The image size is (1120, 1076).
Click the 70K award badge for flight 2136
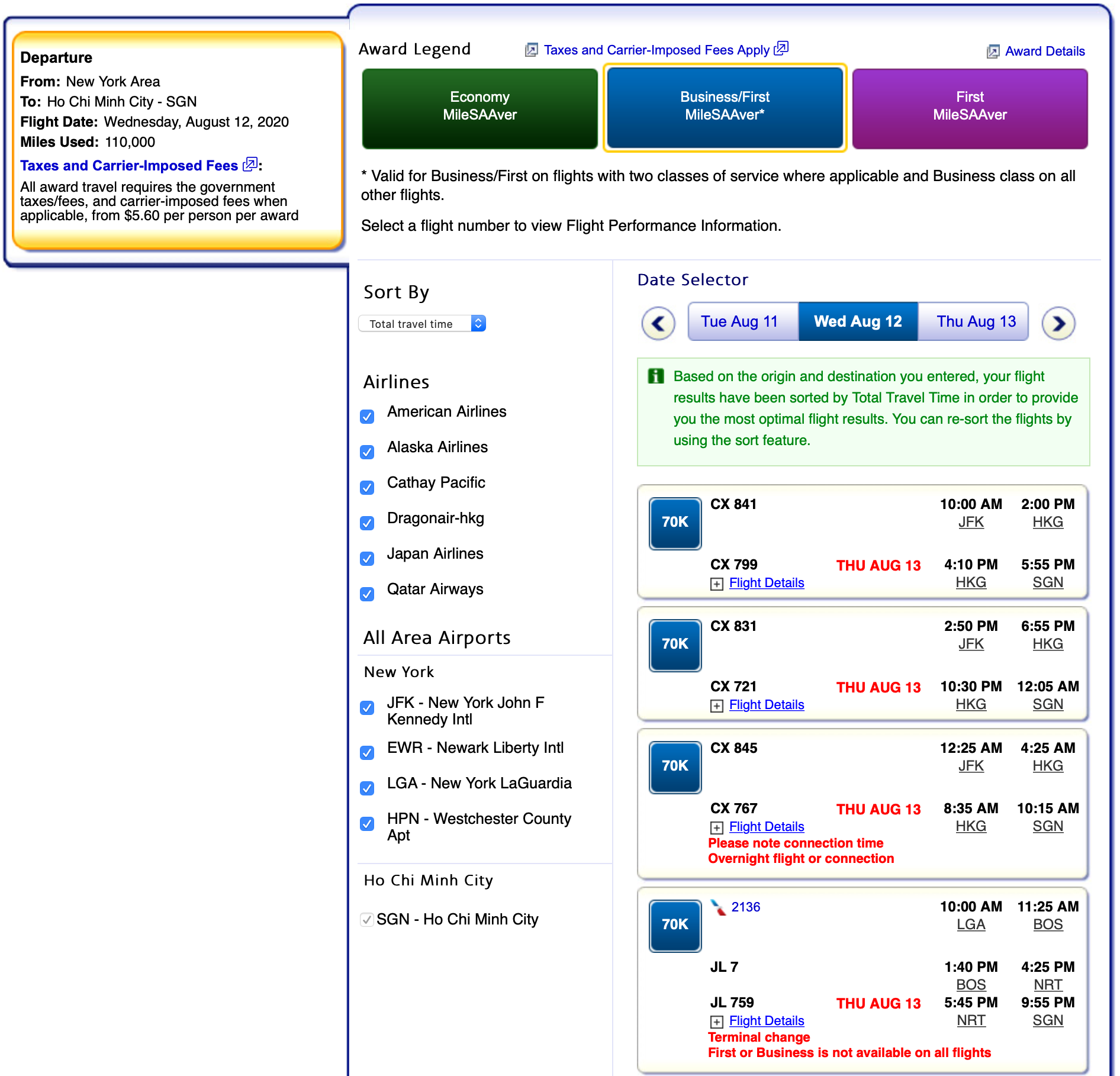(x=675, y=926)
